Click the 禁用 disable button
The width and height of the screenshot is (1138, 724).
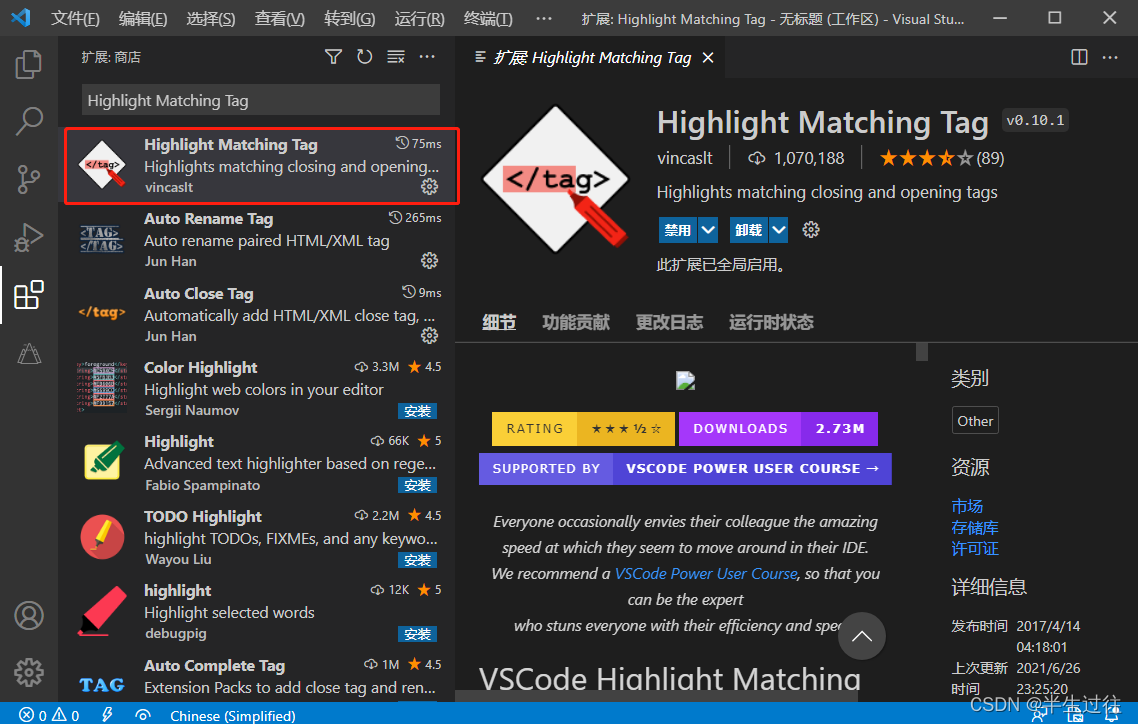point(678,230)
